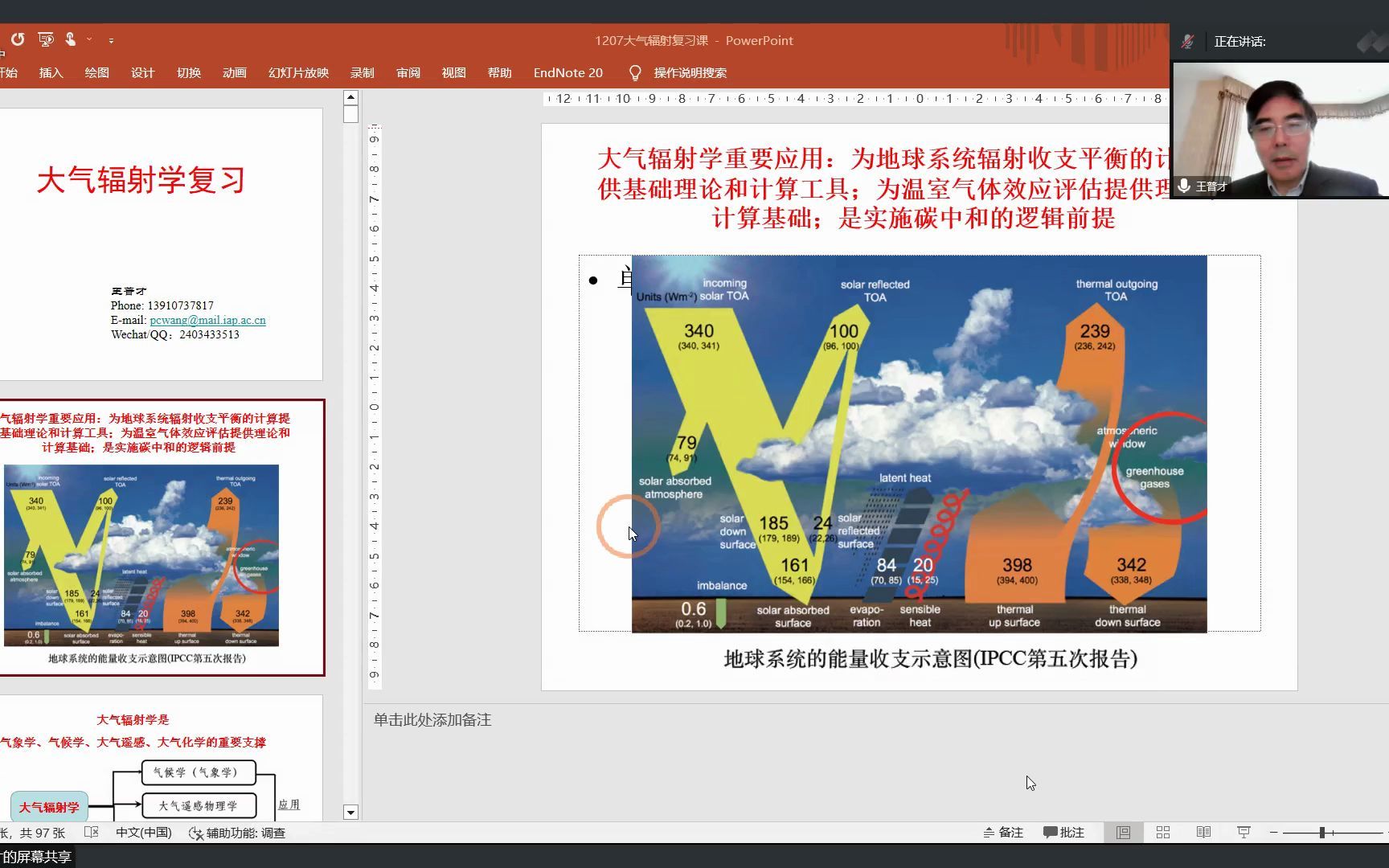Click the thumbnail pane scrollbar handle

tap(350, 113)
